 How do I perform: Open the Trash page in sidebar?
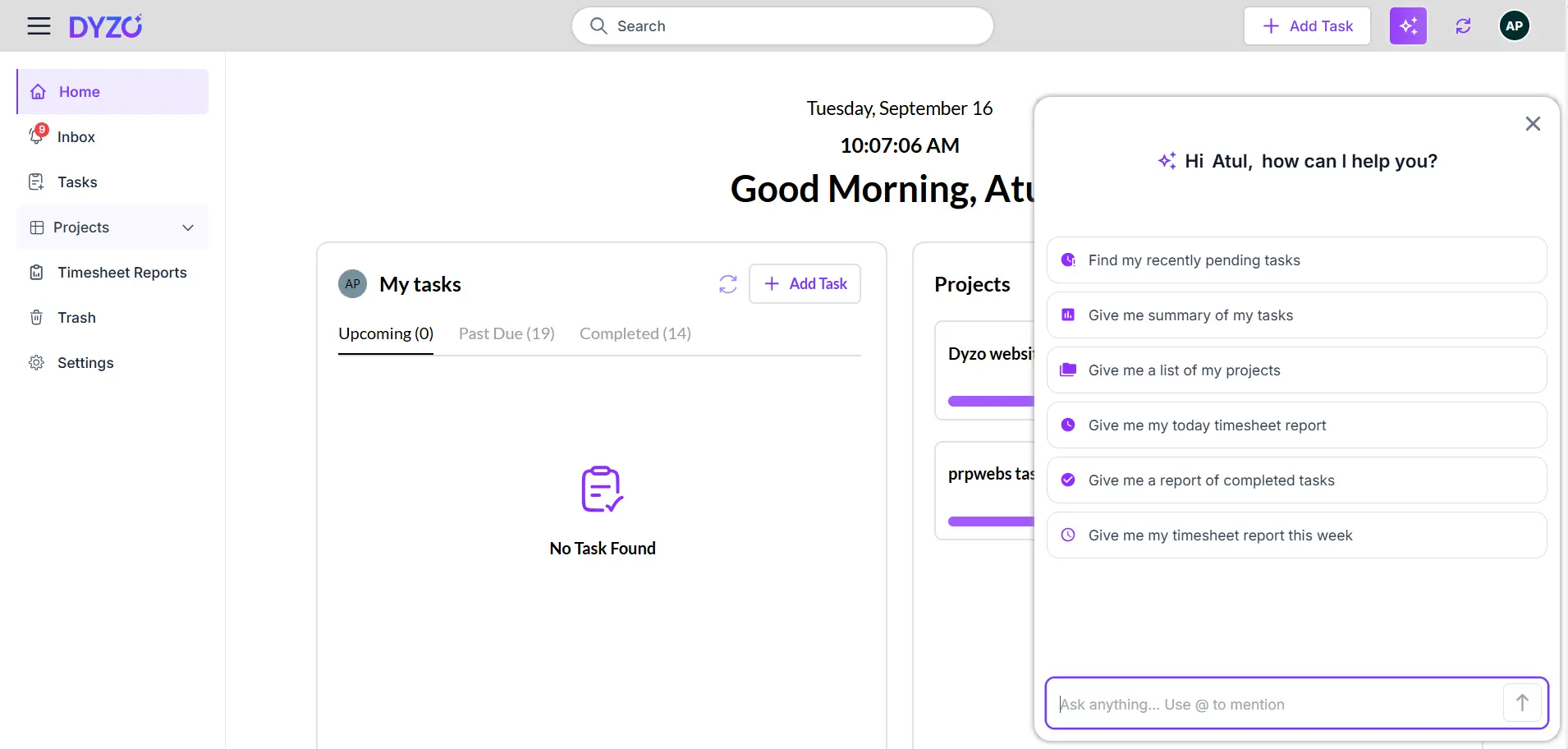tap(76, 318)
